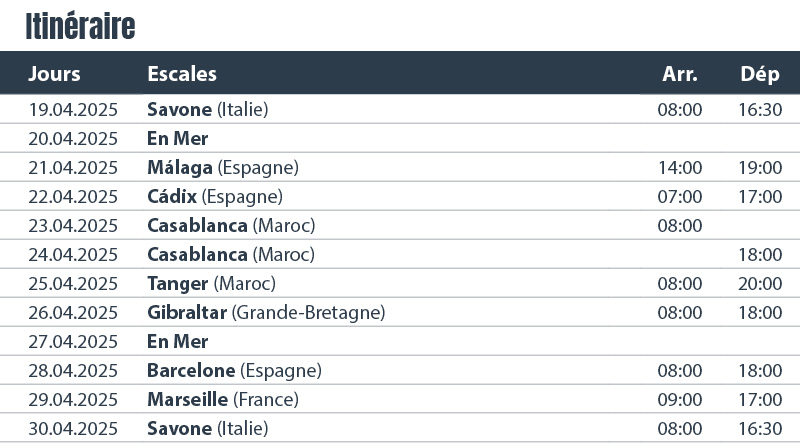800x445 pixels.
Task: Select the En Mer entry for 27.04.2025
Action: [x=177, y=341]
